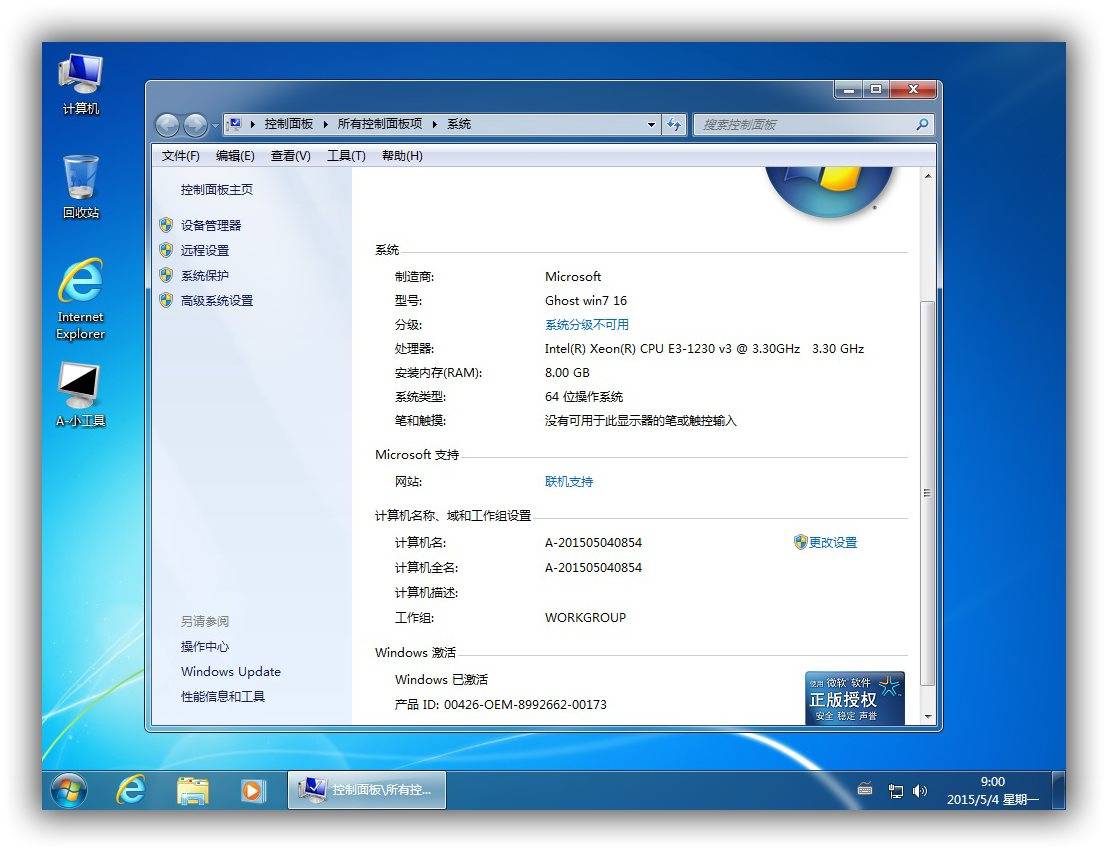Screen dimensions: 1108x852
Task: Open address bar history dropdown arrow
Action: click(651, 124)
